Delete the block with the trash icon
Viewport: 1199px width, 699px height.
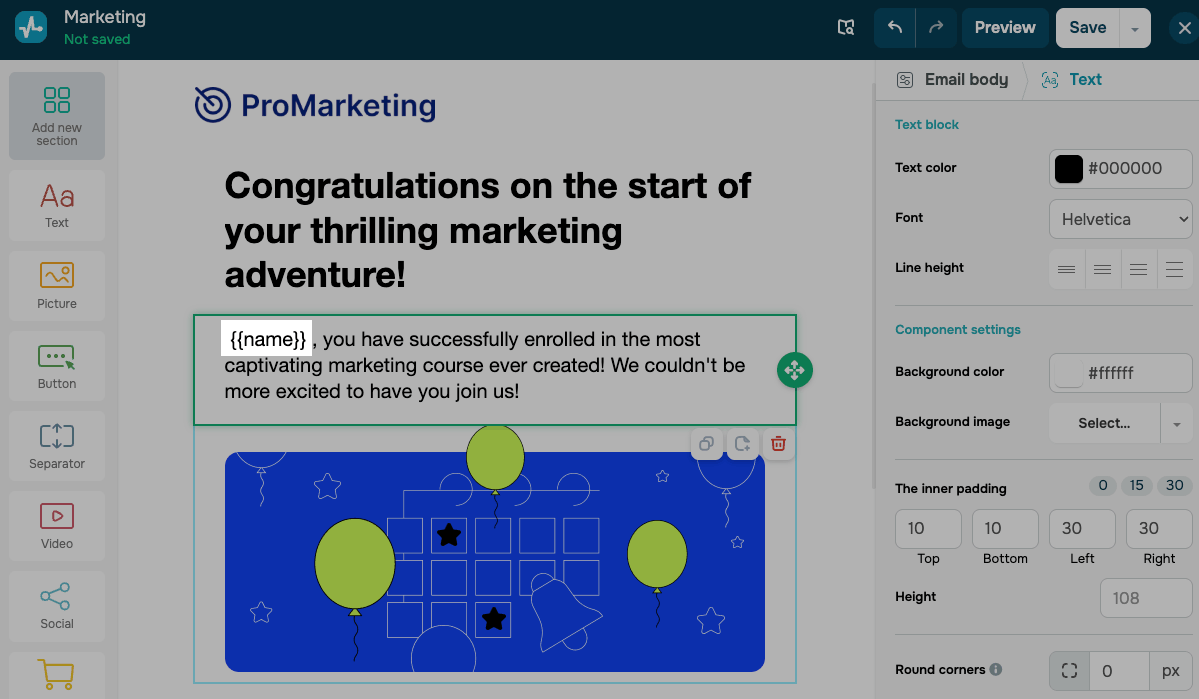(778, 444)
